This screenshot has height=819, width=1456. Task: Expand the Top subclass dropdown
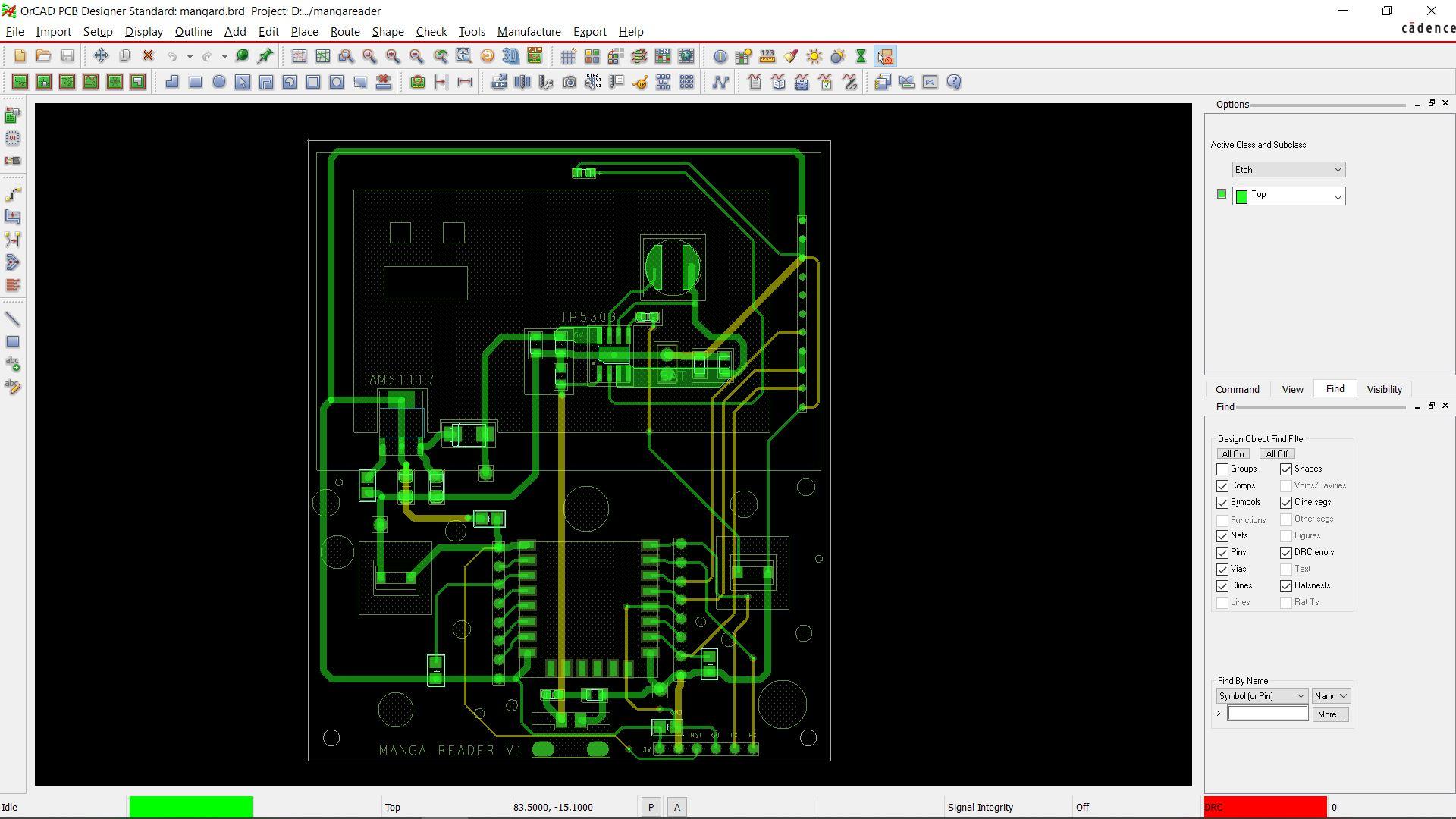pyautogui.click(x=1337, y=196)
